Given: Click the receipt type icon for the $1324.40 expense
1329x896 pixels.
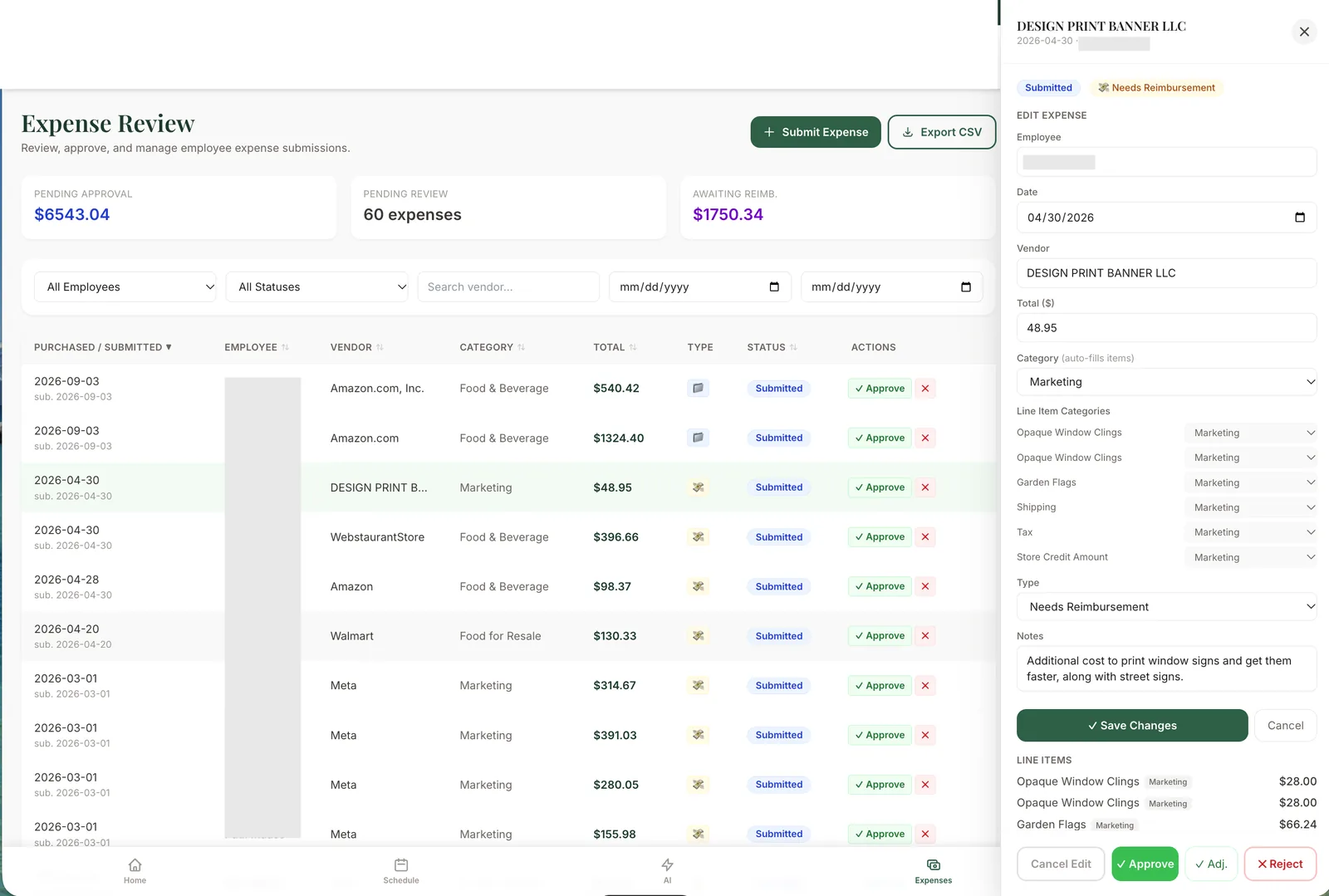Looking at the screenshot, I should point(699,438).
